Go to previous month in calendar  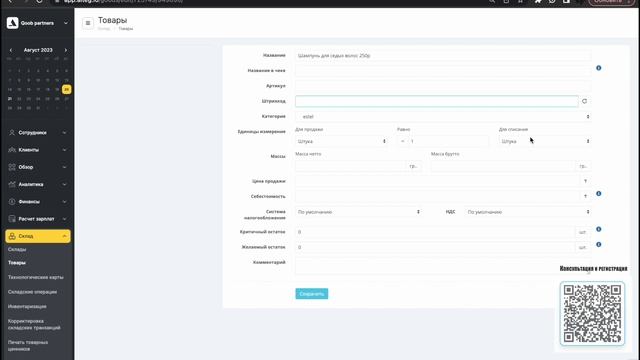[11, 50]
